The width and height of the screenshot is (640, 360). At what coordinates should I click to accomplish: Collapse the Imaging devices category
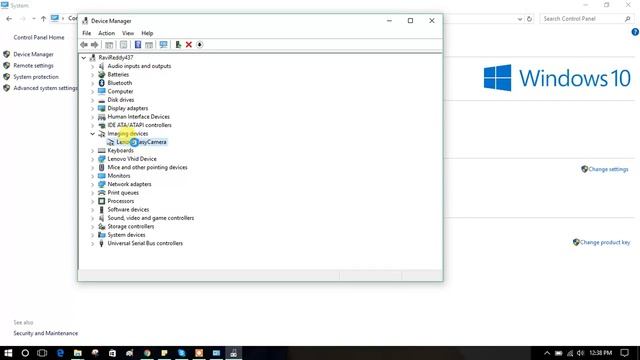click(93, 133)
